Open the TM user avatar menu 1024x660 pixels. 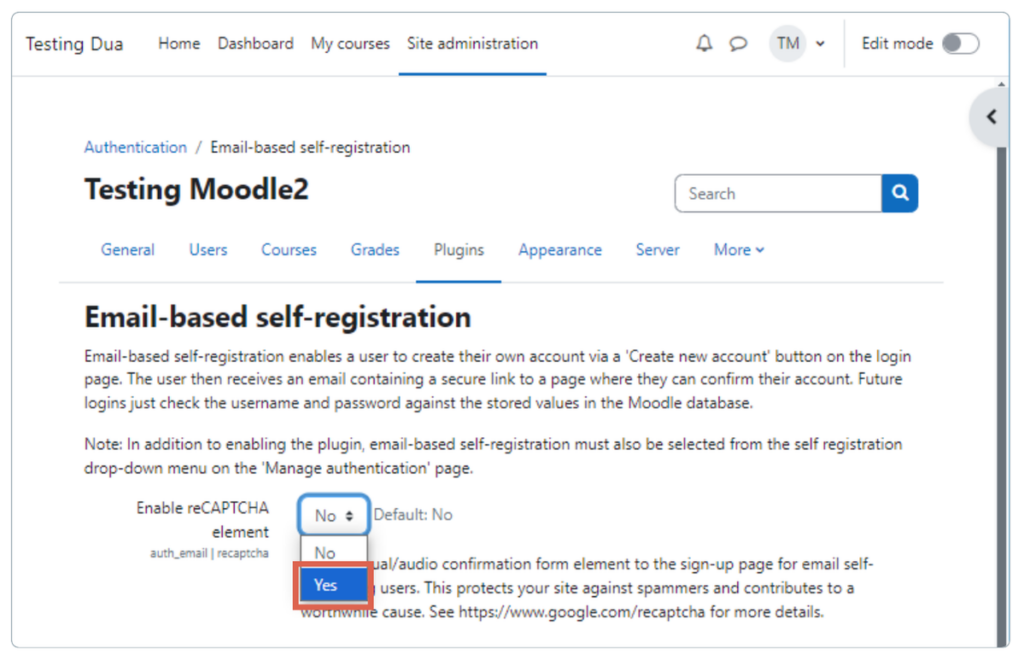click(788, 43)
